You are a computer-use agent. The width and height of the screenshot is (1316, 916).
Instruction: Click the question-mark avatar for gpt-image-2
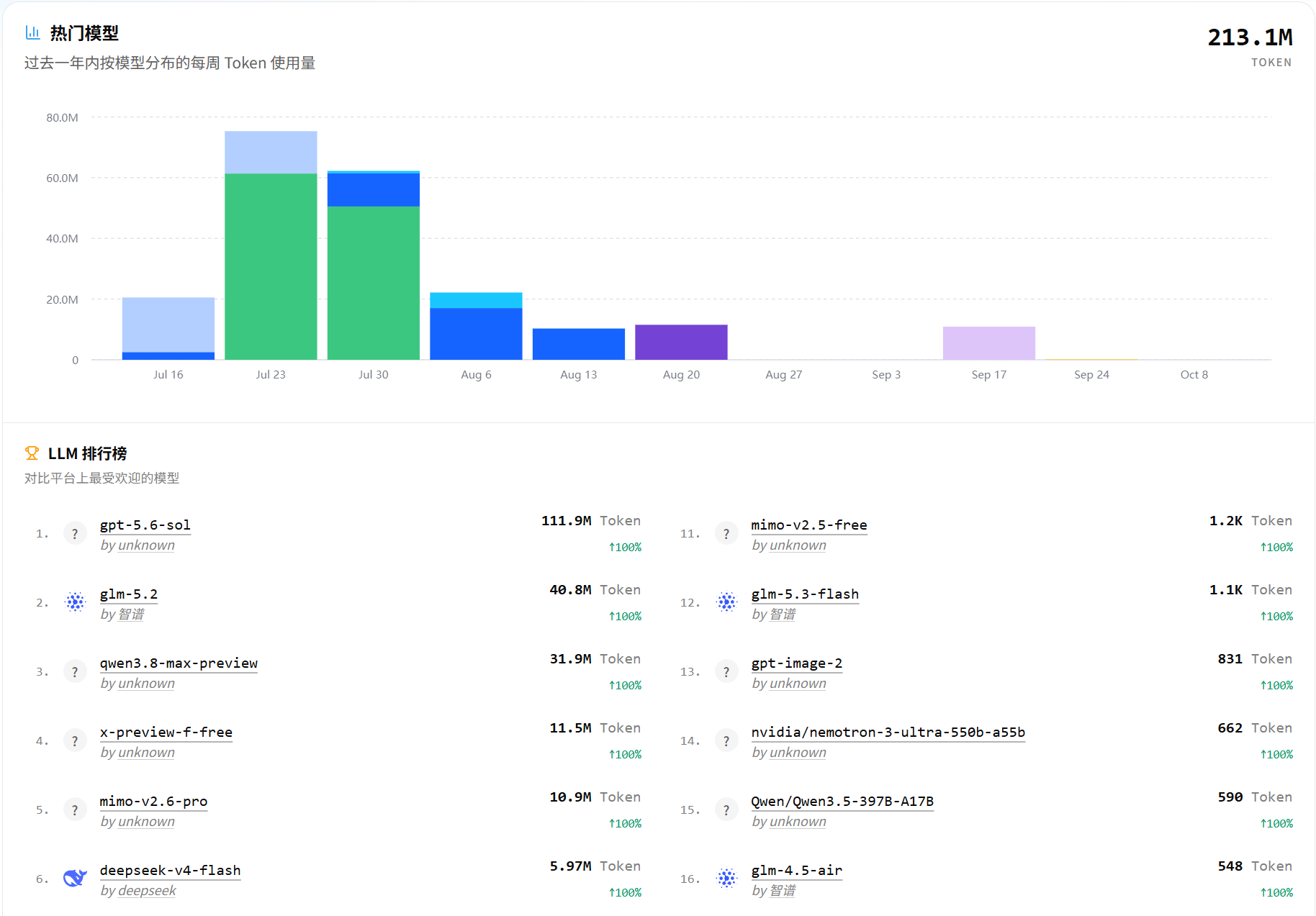pos(726,671)
